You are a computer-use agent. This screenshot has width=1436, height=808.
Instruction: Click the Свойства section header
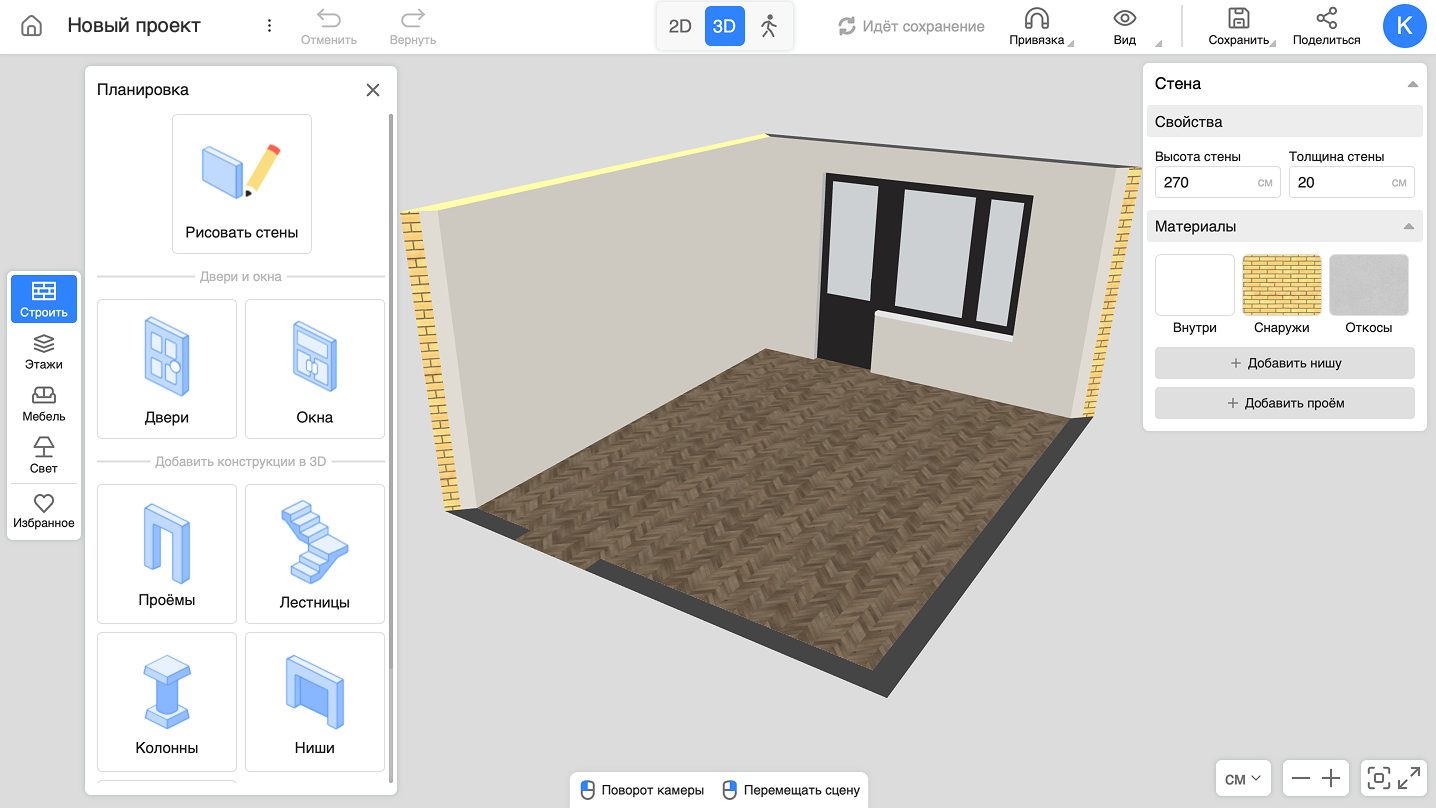point(1285,122)
